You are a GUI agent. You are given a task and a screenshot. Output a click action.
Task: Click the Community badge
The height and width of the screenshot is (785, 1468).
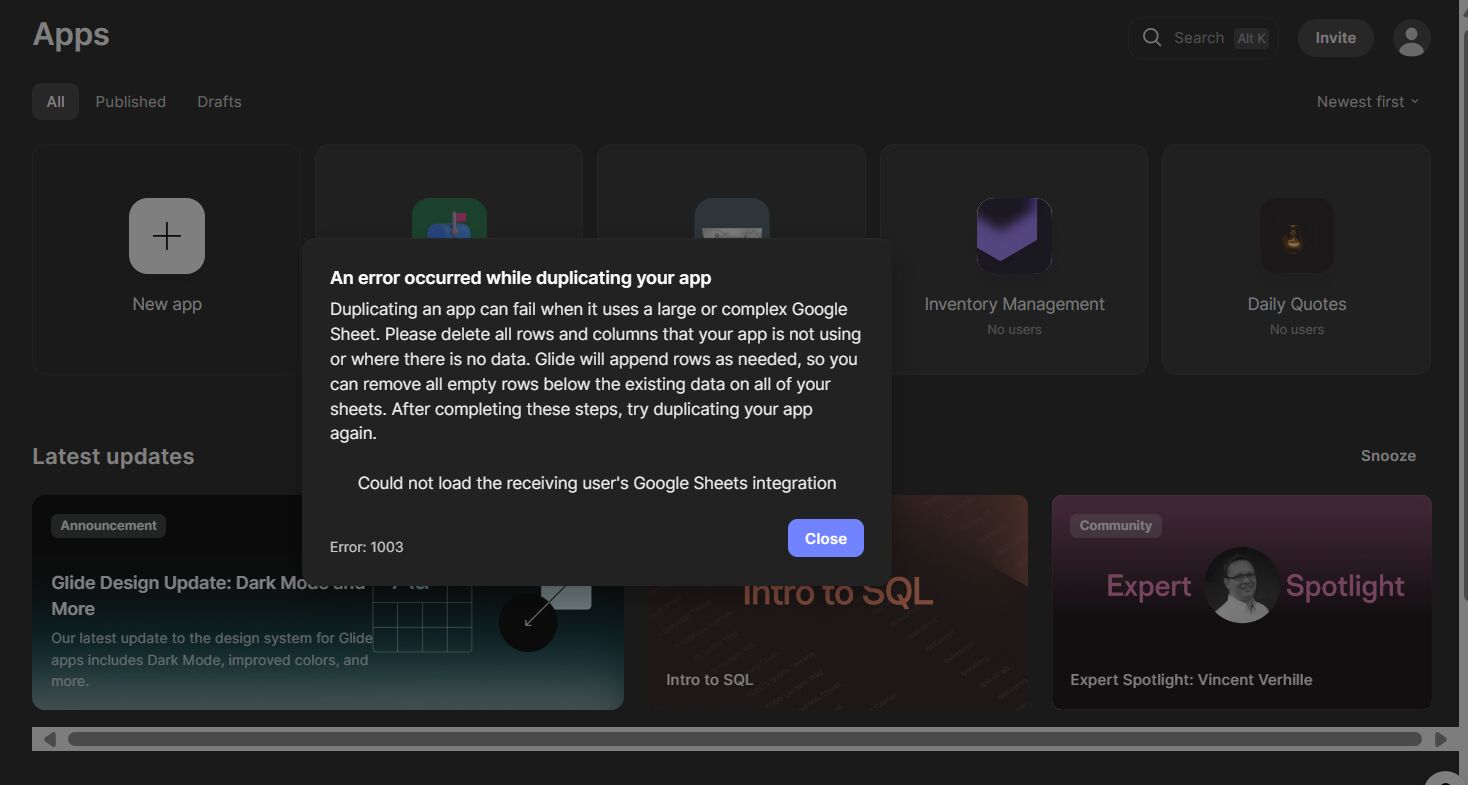(1116, 525)
